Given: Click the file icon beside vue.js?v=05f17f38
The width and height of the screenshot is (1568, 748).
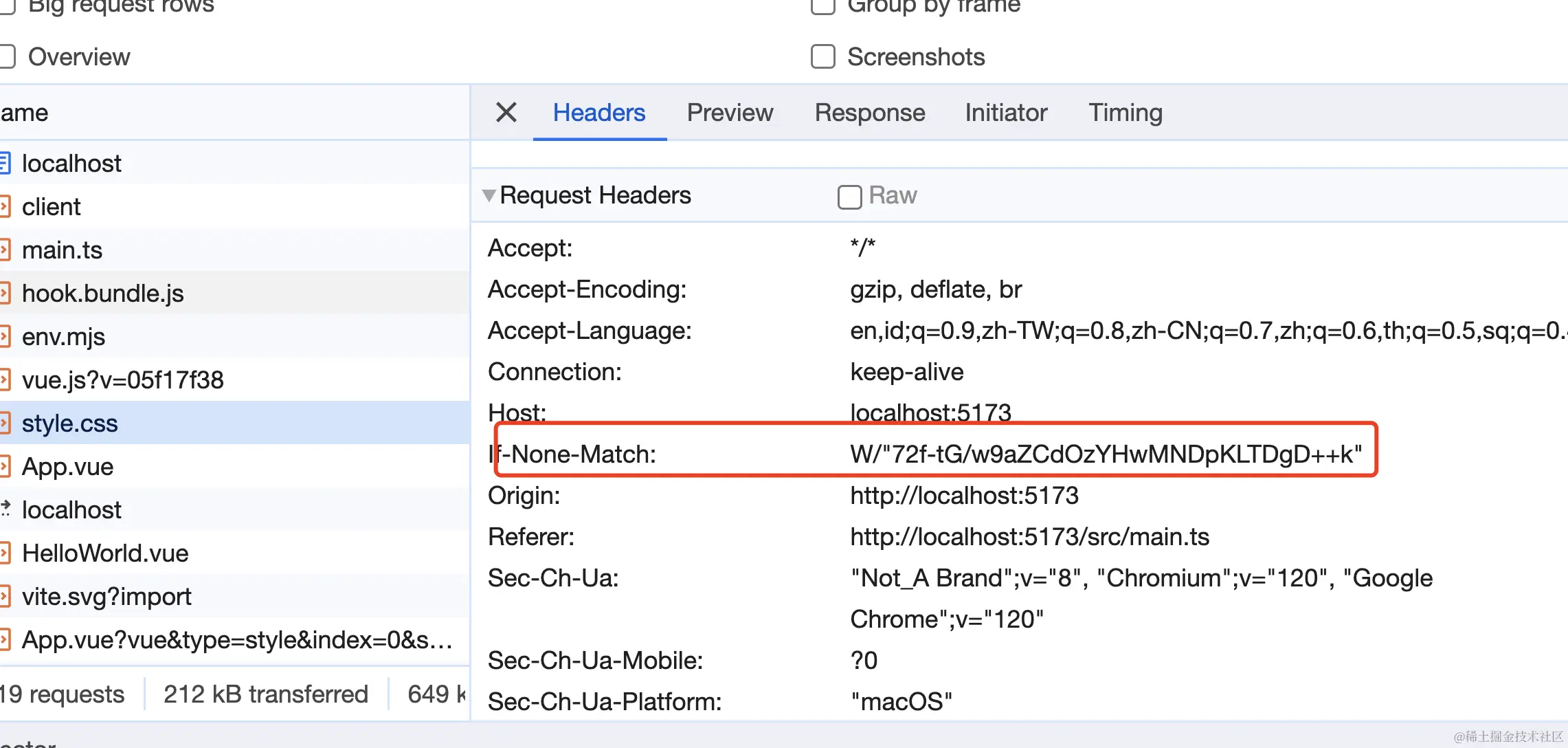Looking at the screenshot, I should pyautogui.click(x=4, y=380).
